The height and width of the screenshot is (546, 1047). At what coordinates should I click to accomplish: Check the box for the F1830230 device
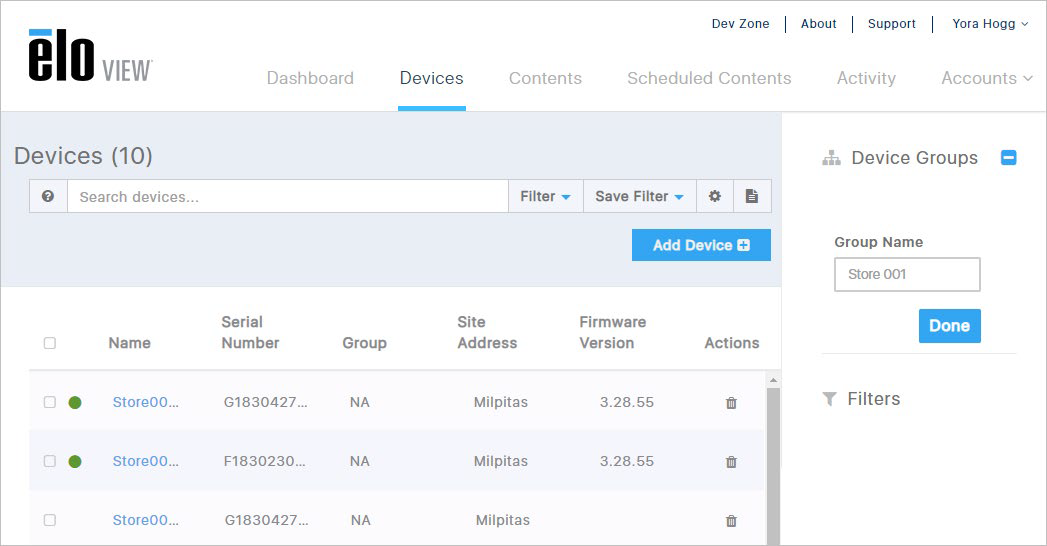(x=49, y=461)
